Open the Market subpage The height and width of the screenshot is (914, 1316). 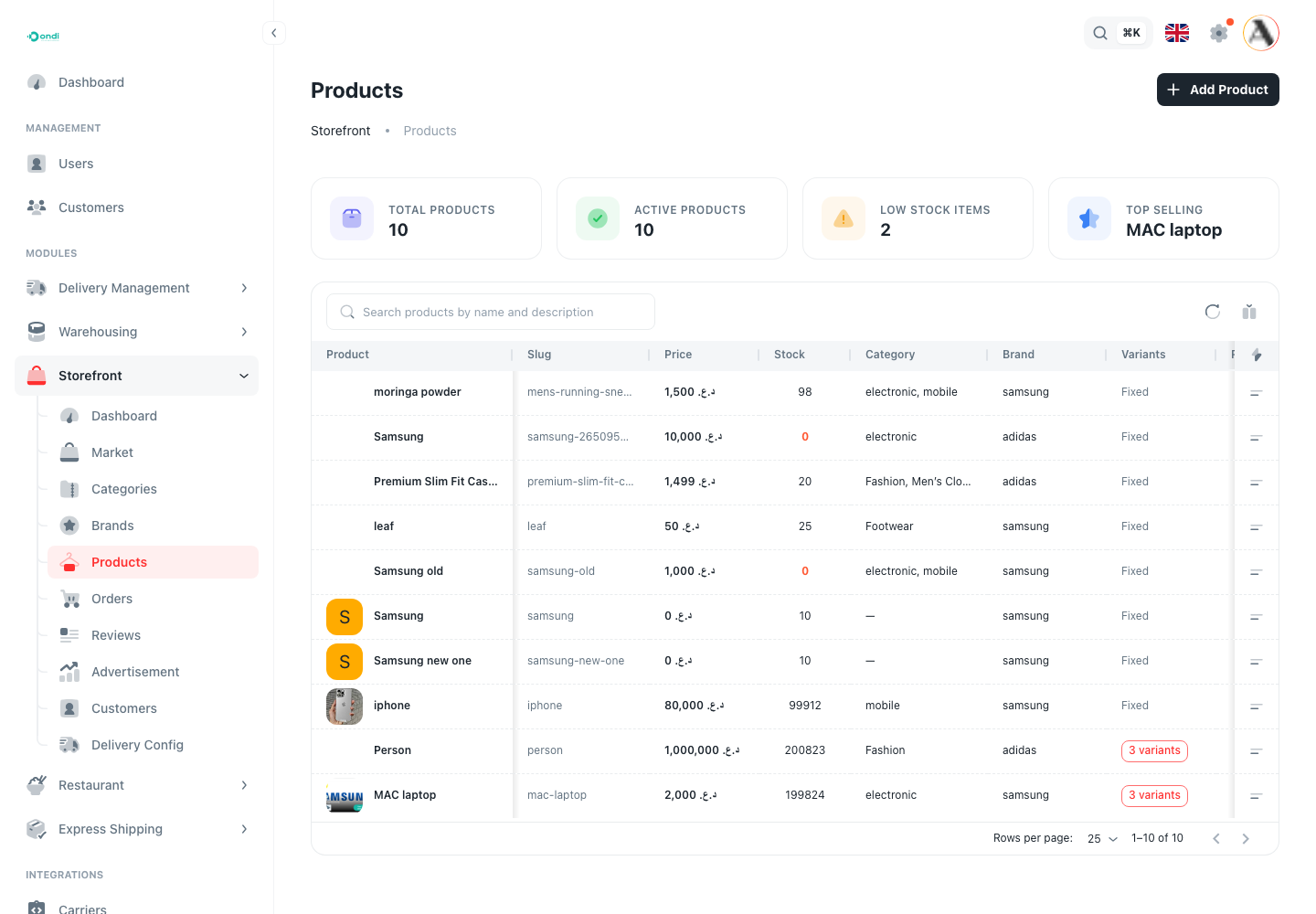[x=153, y=452]
